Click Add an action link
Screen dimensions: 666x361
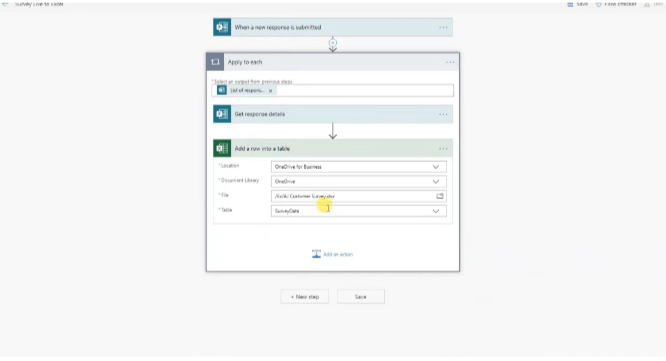pos(333,254)
